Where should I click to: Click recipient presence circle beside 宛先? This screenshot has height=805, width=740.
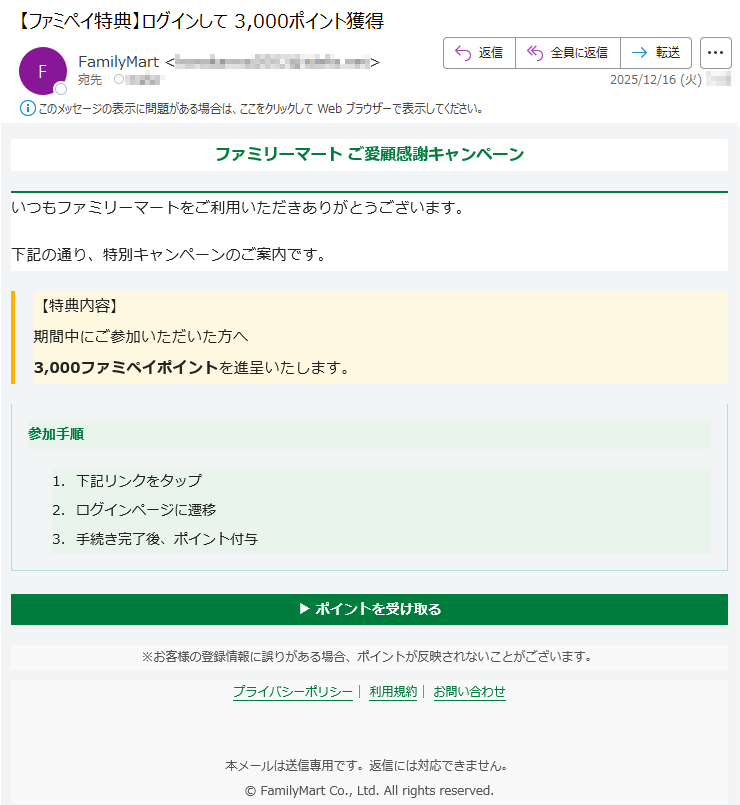(x=119, y=80)
